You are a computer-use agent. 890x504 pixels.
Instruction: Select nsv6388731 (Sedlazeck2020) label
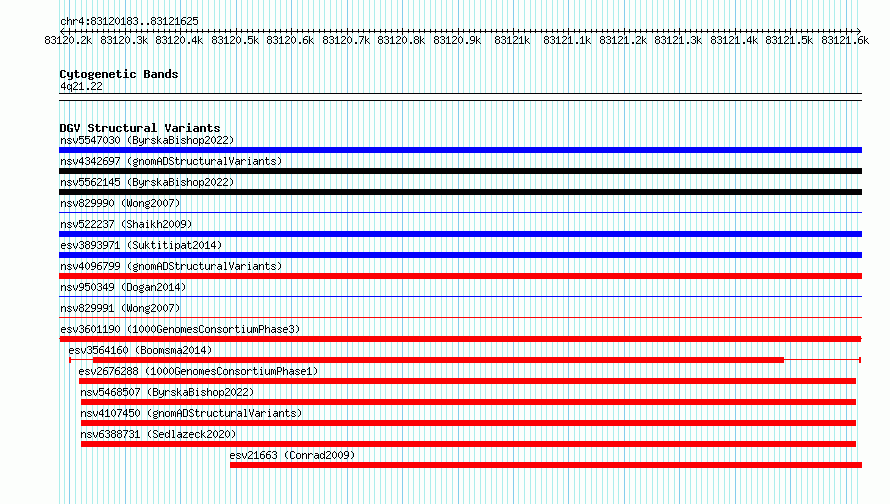click(158, 434)
